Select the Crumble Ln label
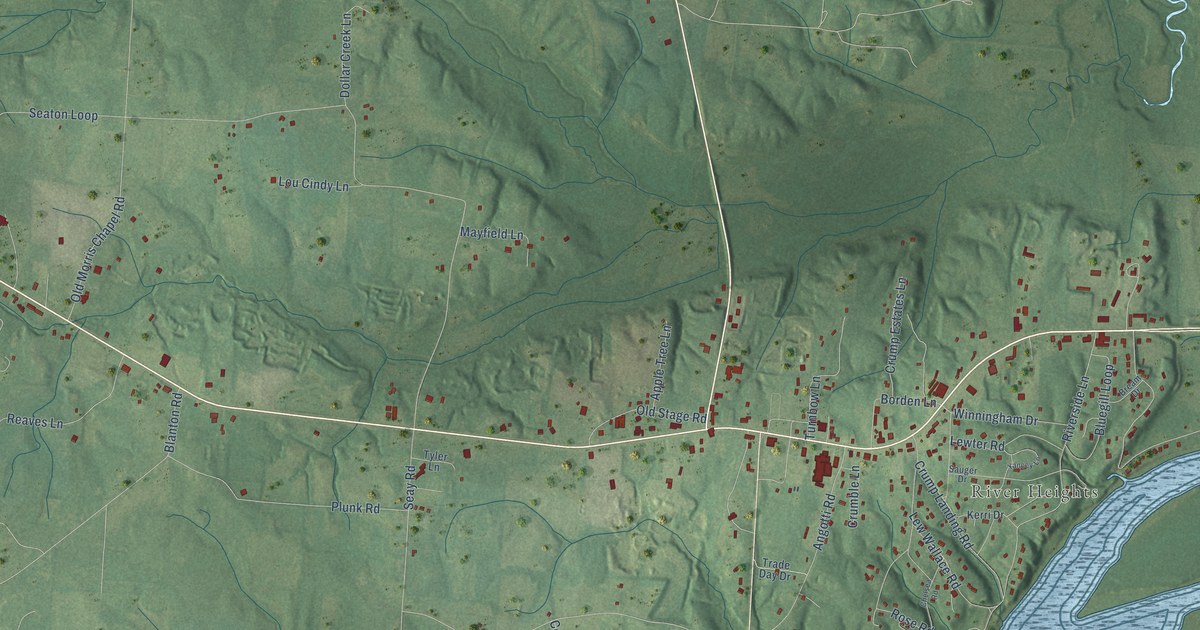The image size is (1200, 630). tap(856, 496)
